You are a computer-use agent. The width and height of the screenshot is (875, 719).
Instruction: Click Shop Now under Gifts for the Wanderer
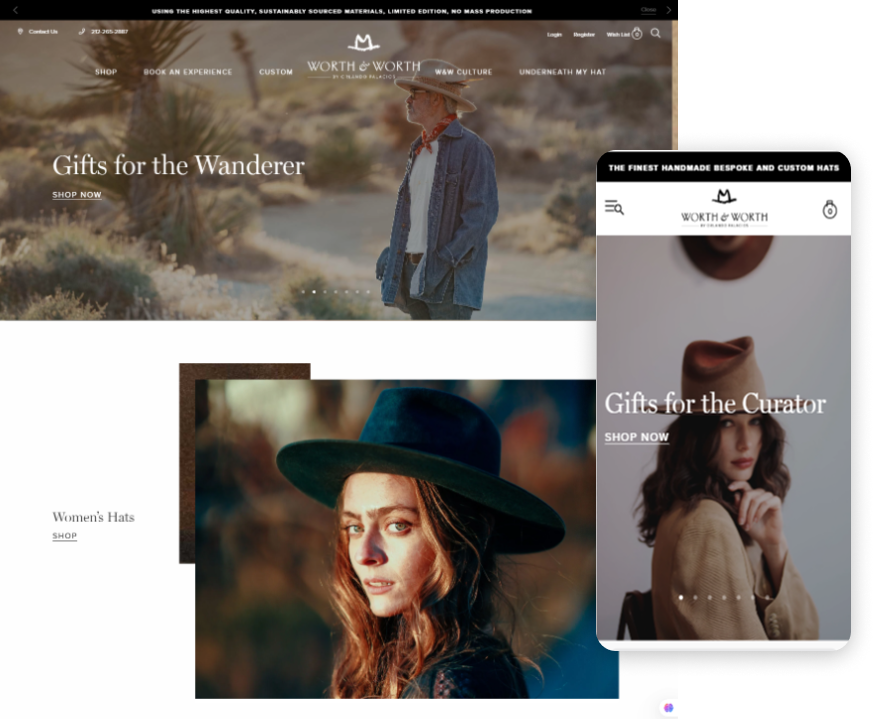[x=77, y=195]
